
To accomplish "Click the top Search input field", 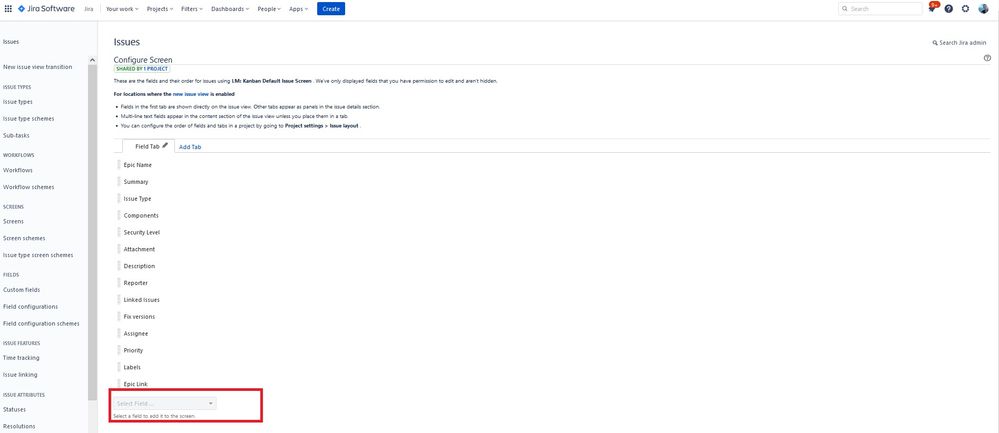I will click(880, 9).
